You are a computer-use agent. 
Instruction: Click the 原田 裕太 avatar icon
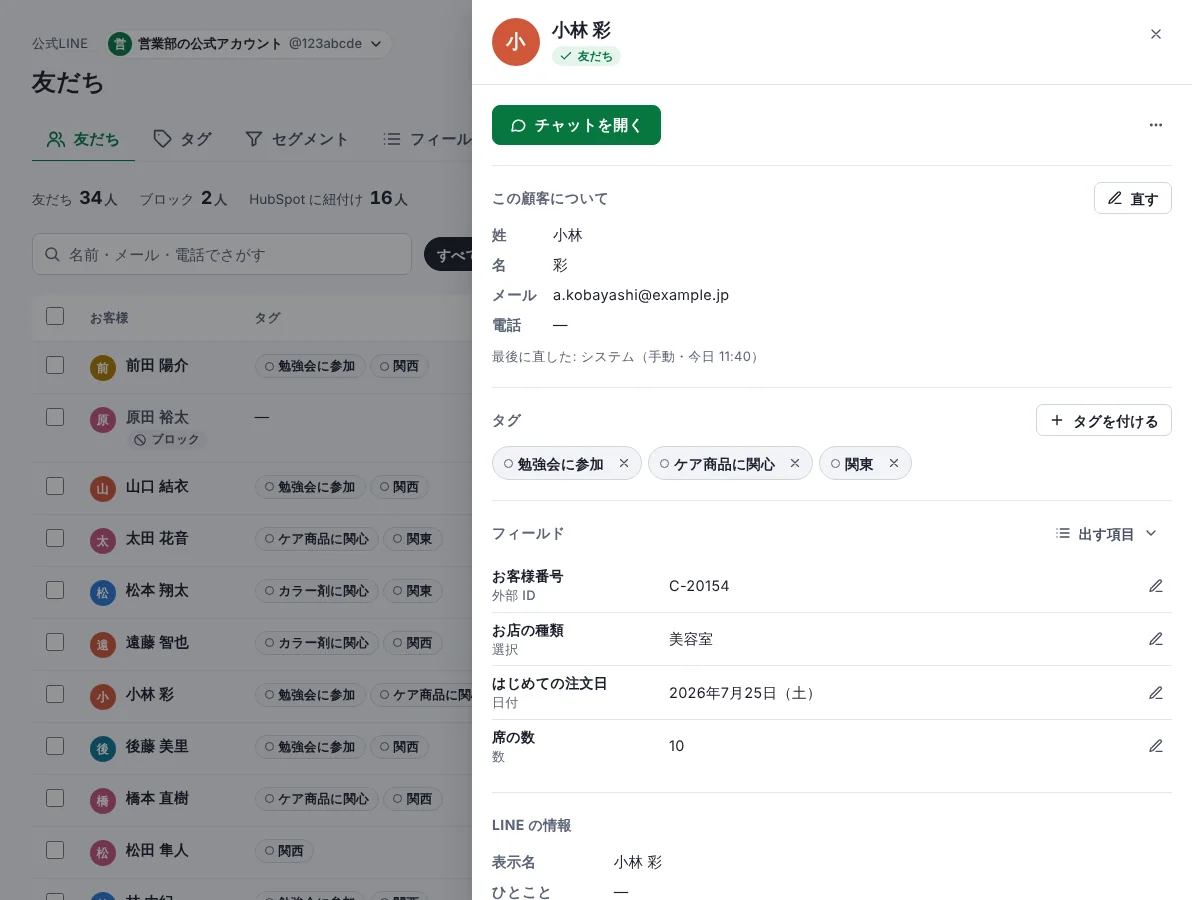point(103,420)
